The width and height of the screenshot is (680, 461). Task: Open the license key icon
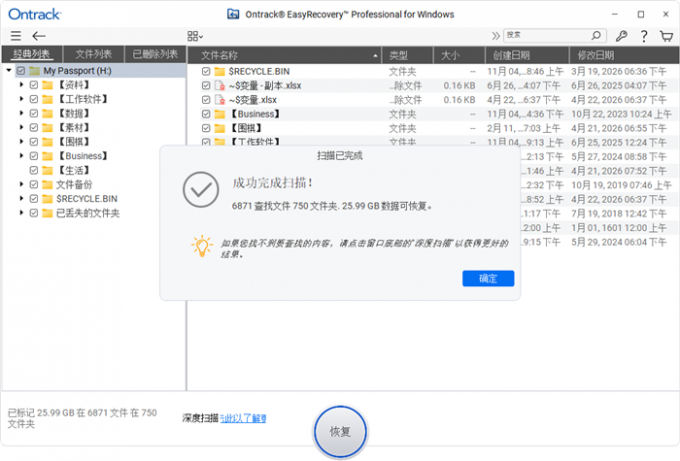[x=621, y=36]
